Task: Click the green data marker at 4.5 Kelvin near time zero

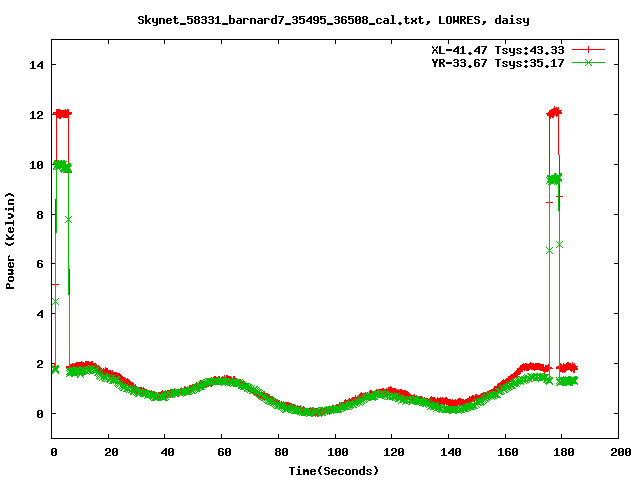Action: coord(55,301)
